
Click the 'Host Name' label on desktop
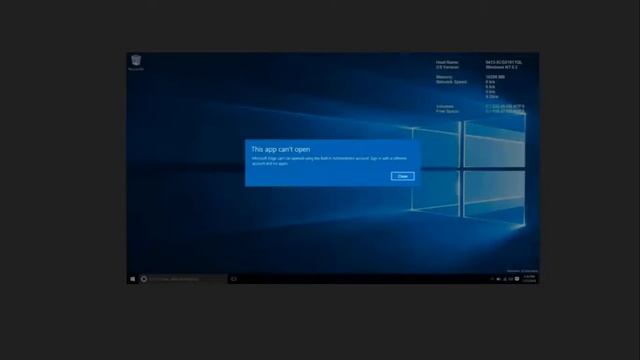tap(447, 62)
